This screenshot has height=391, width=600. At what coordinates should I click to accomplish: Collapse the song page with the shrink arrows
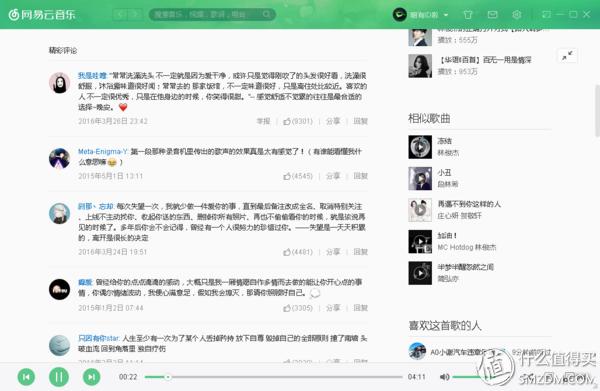567,56
